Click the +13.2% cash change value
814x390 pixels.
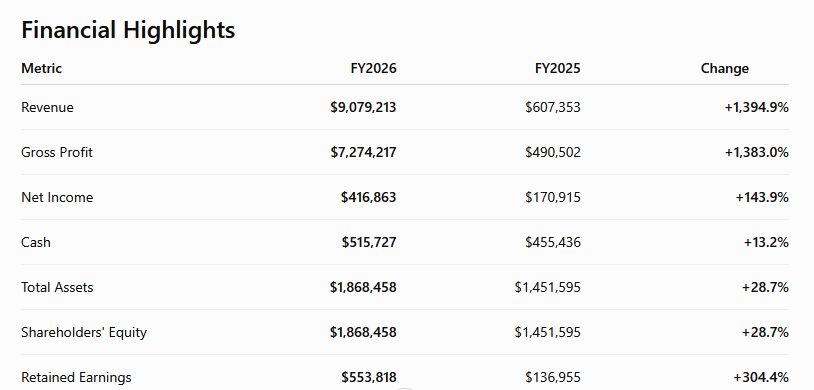[x=766, y=243]
